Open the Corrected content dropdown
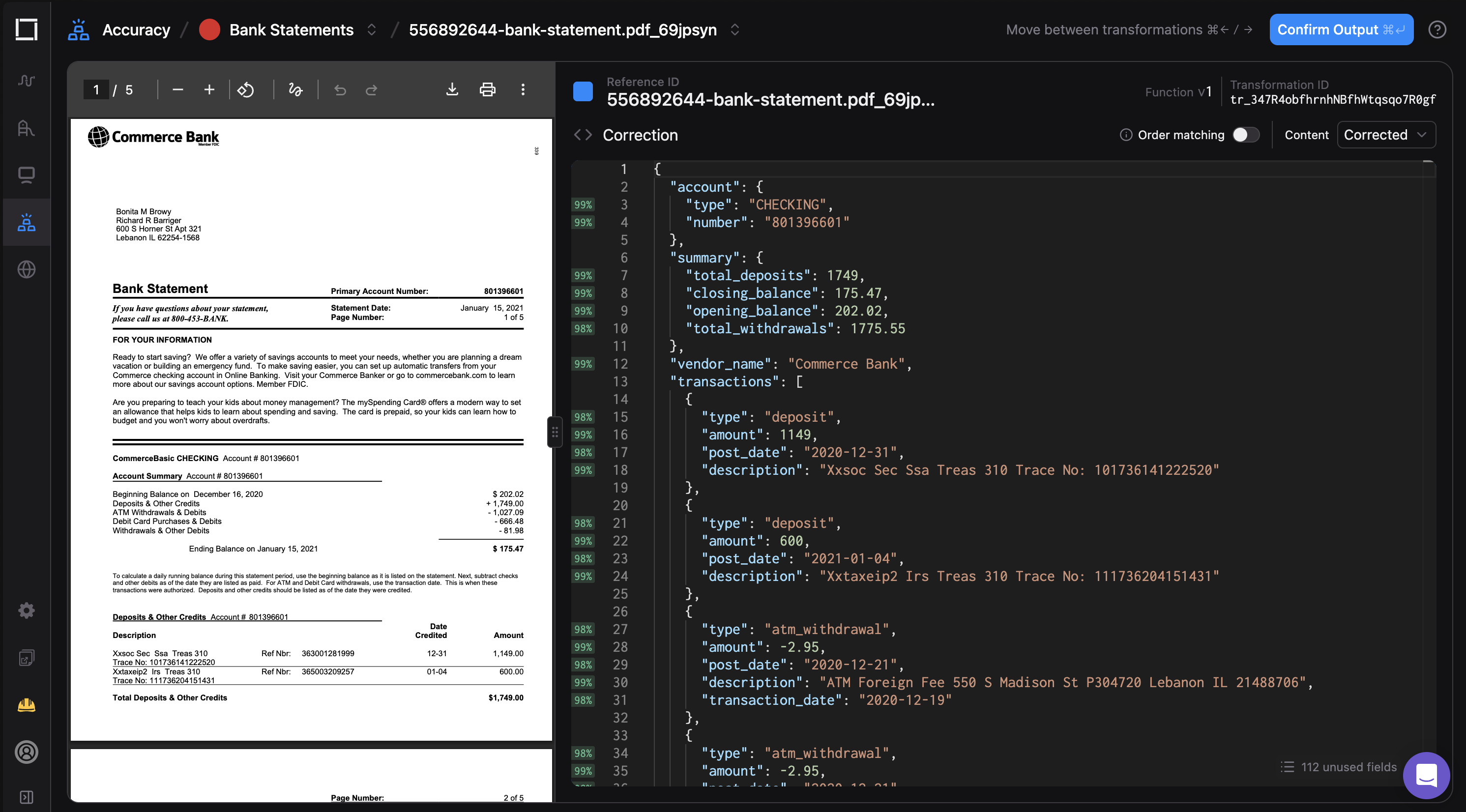This screenshot has width=1466, height=812. [1385, 135]
